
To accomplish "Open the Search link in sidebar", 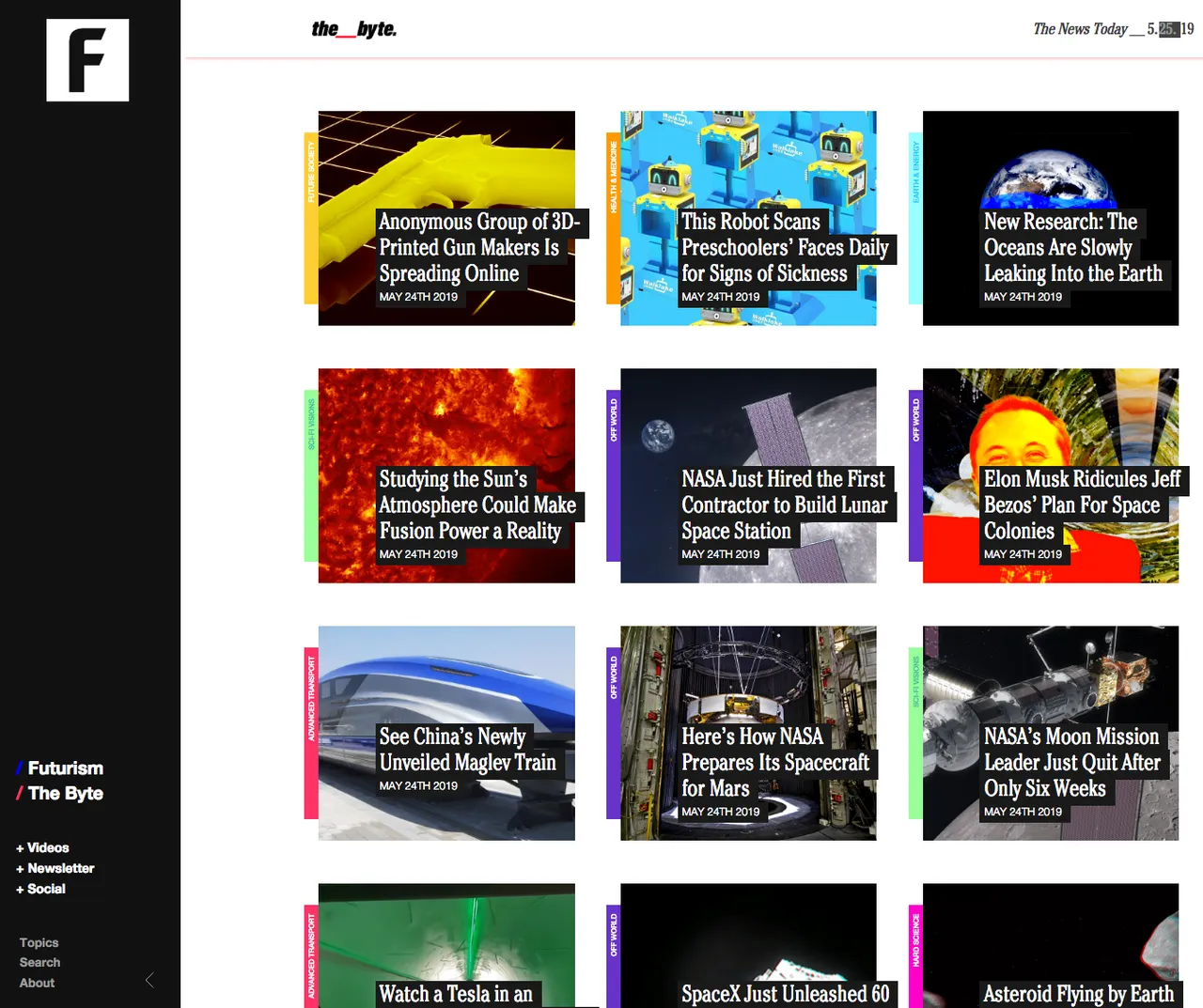I will (x=39, y=962).
